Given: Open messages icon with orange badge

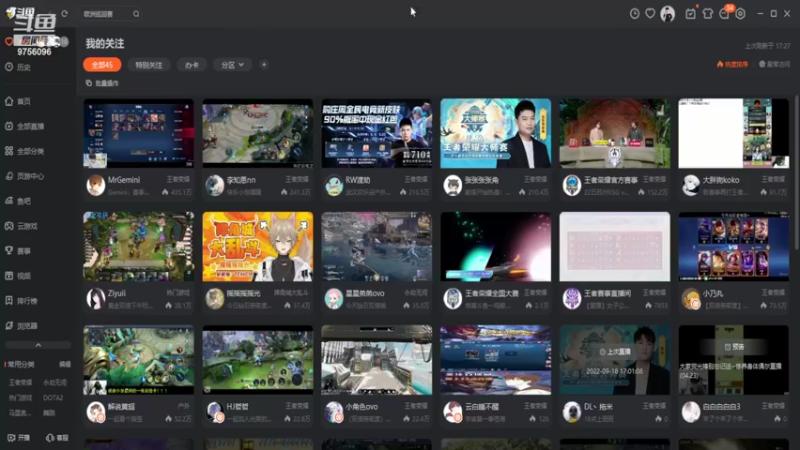Looking at the screenshot, I should click(724, 14).
